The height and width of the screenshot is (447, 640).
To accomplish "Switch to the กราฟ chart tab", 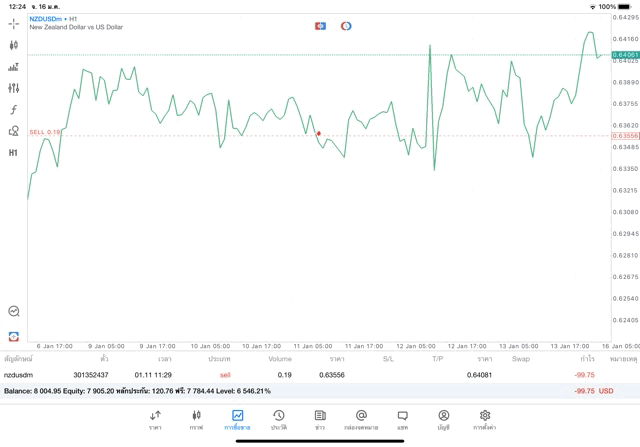I will pyautogui.click(x=196, y=420).
